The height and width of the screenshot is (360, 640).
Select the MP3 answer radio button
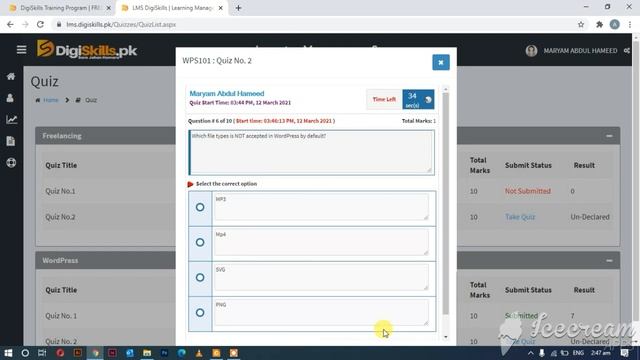click(x=200, y=207)
